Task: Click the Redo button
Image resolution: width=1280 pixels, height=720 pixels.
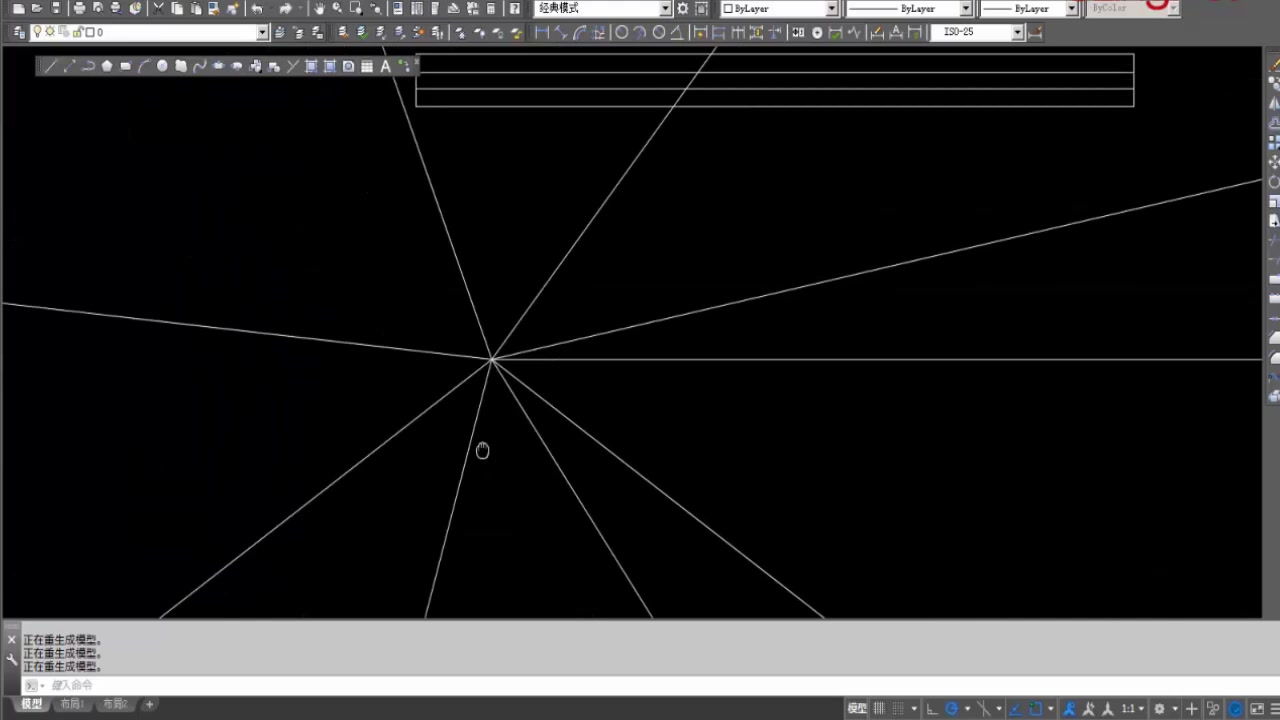Action: 286,8
